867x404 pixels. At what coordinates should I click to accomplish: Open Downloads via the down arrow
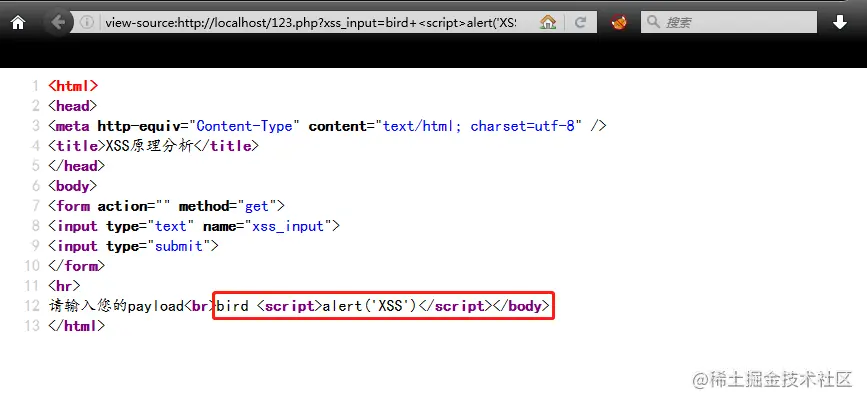pyautogui.click(x=840, y=23)
